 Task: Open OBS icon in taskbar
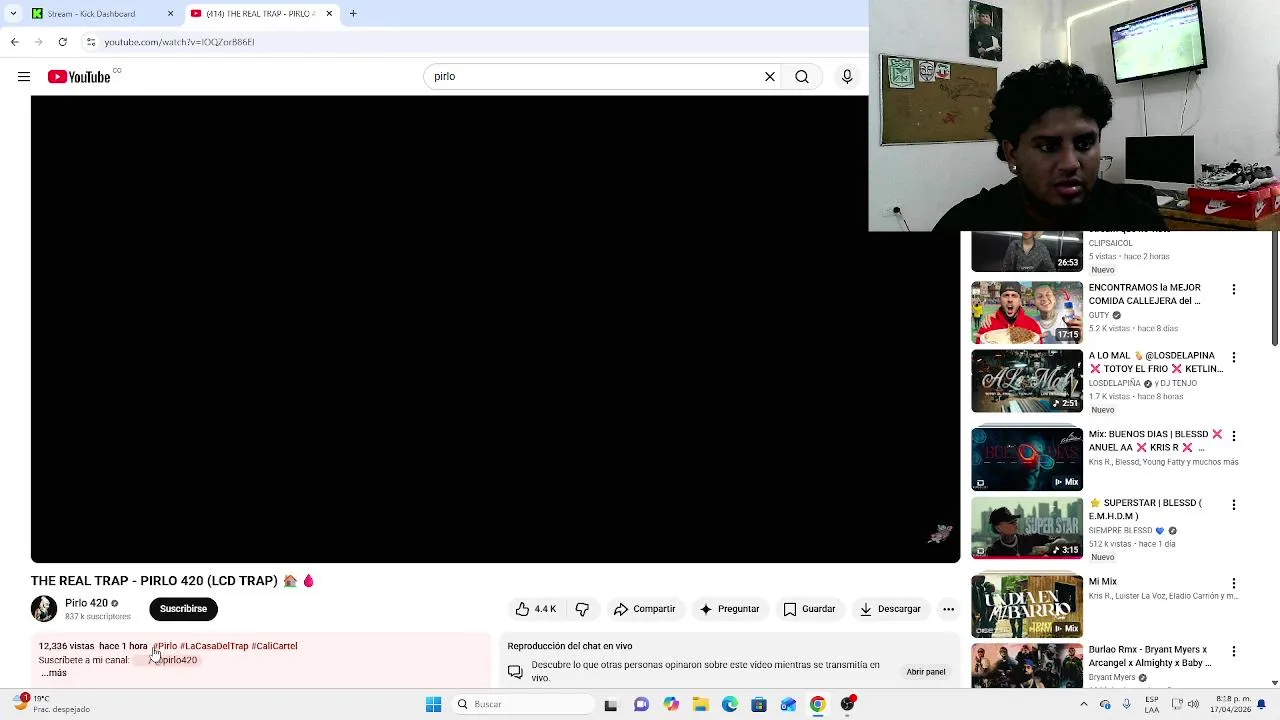[847, 704]
